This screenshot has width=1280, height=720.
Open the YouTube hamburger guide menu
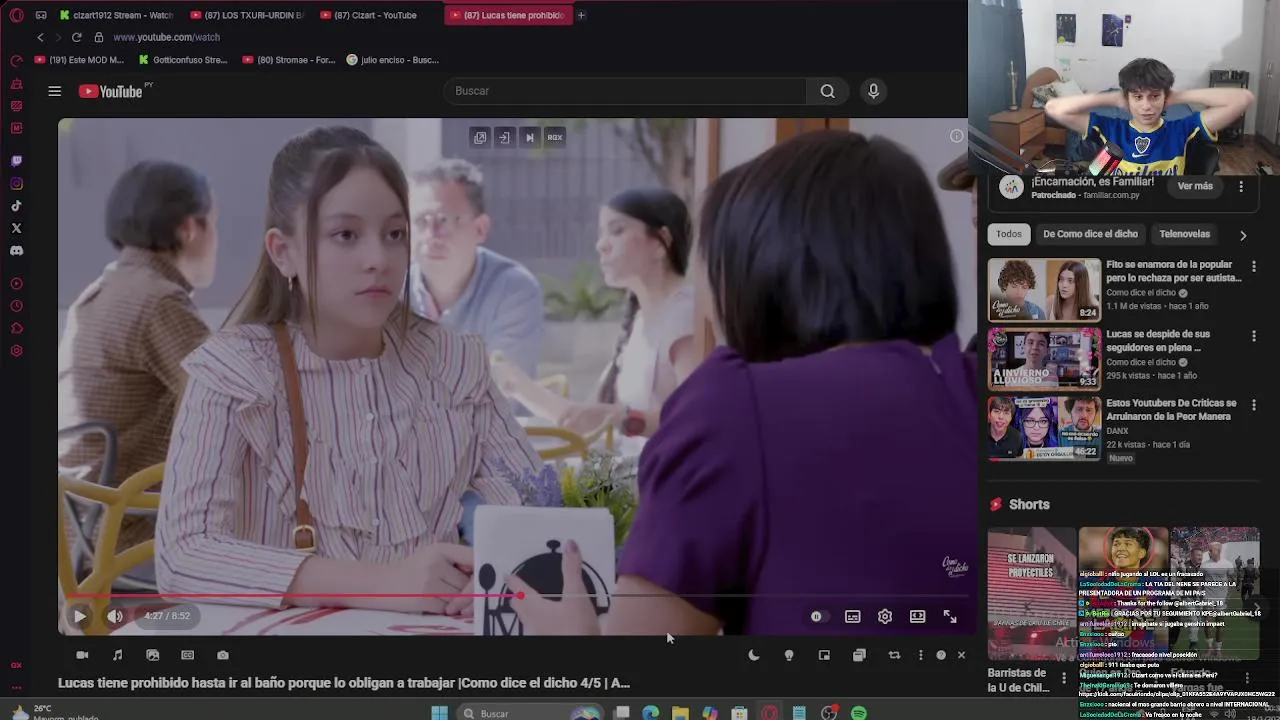tap(55, 91)
